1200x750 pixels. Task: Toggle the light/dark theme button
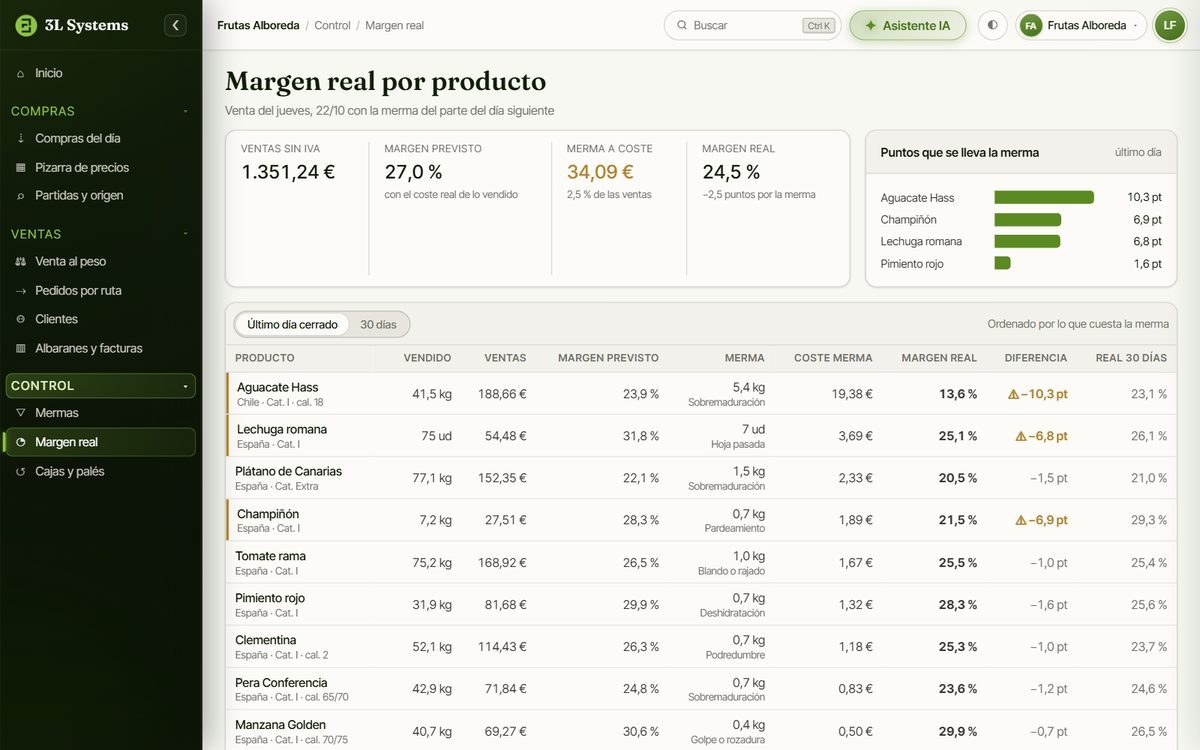tap(992, 25)
